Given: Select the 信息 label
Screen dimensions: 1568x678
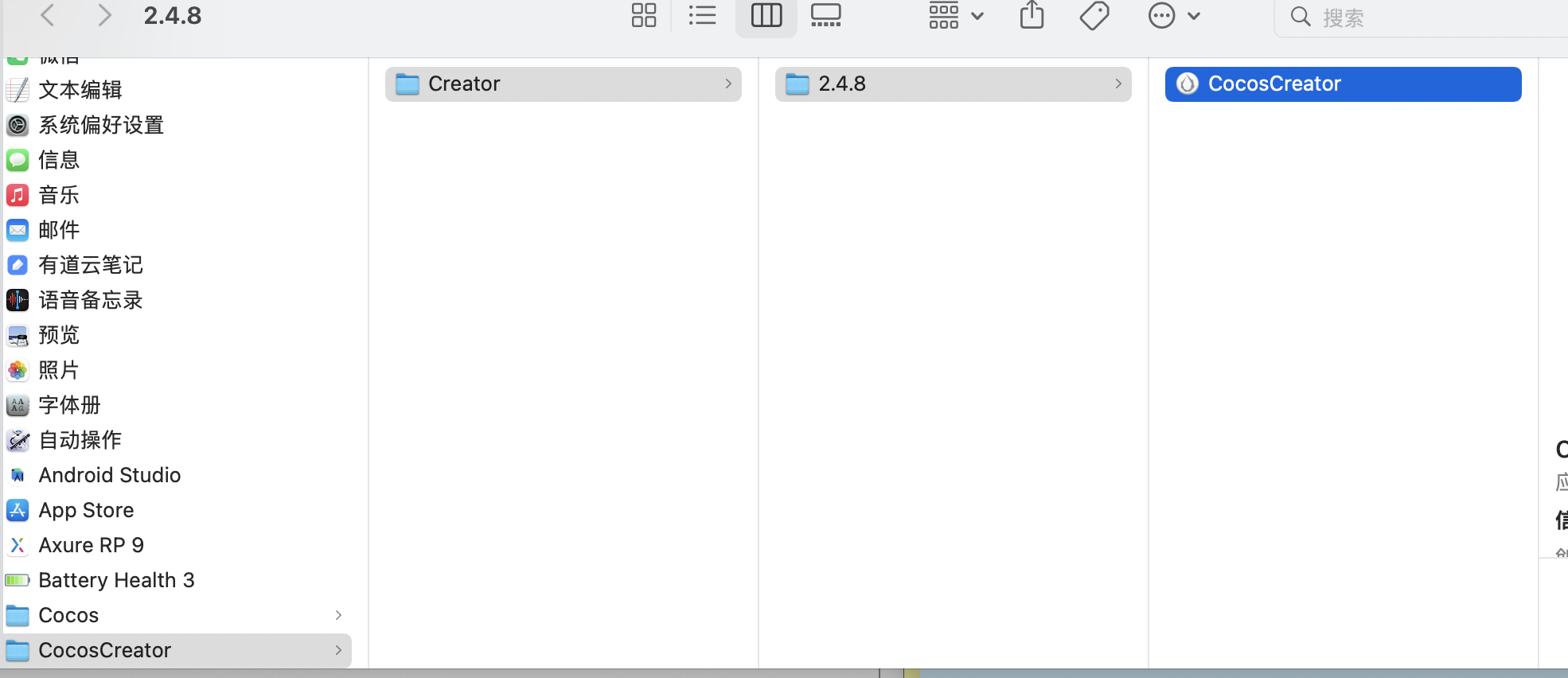Looking at the screenshot, I should pyautogui.click(x=59, y=160).
